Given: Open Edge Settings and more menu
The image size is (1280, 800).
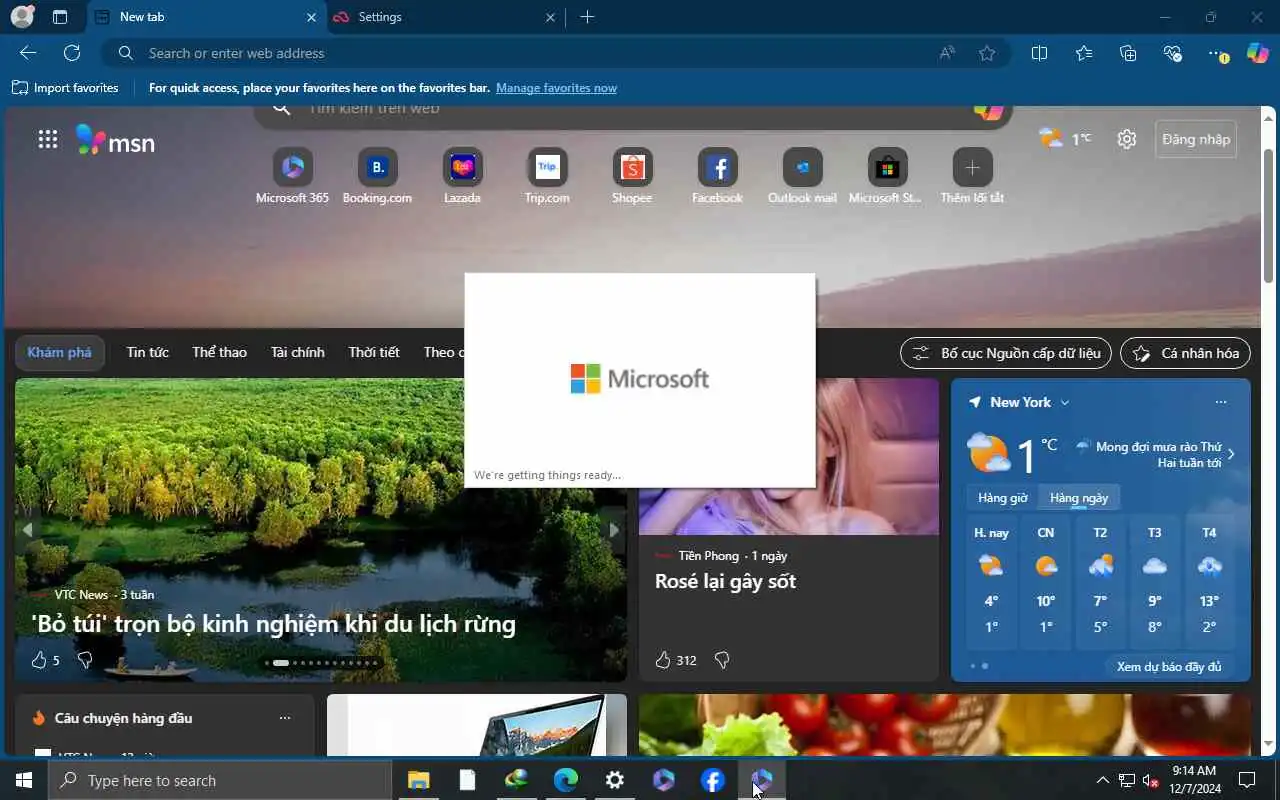Looking at the screenshot, I should (1217, 53).
